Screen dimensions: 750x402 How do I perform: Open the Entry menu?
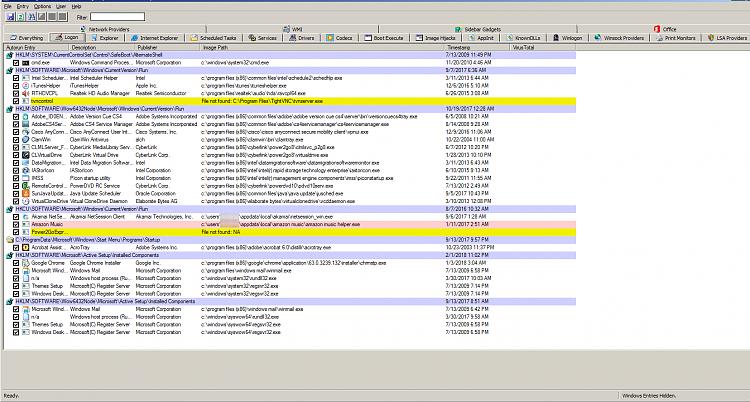(22, 6)
